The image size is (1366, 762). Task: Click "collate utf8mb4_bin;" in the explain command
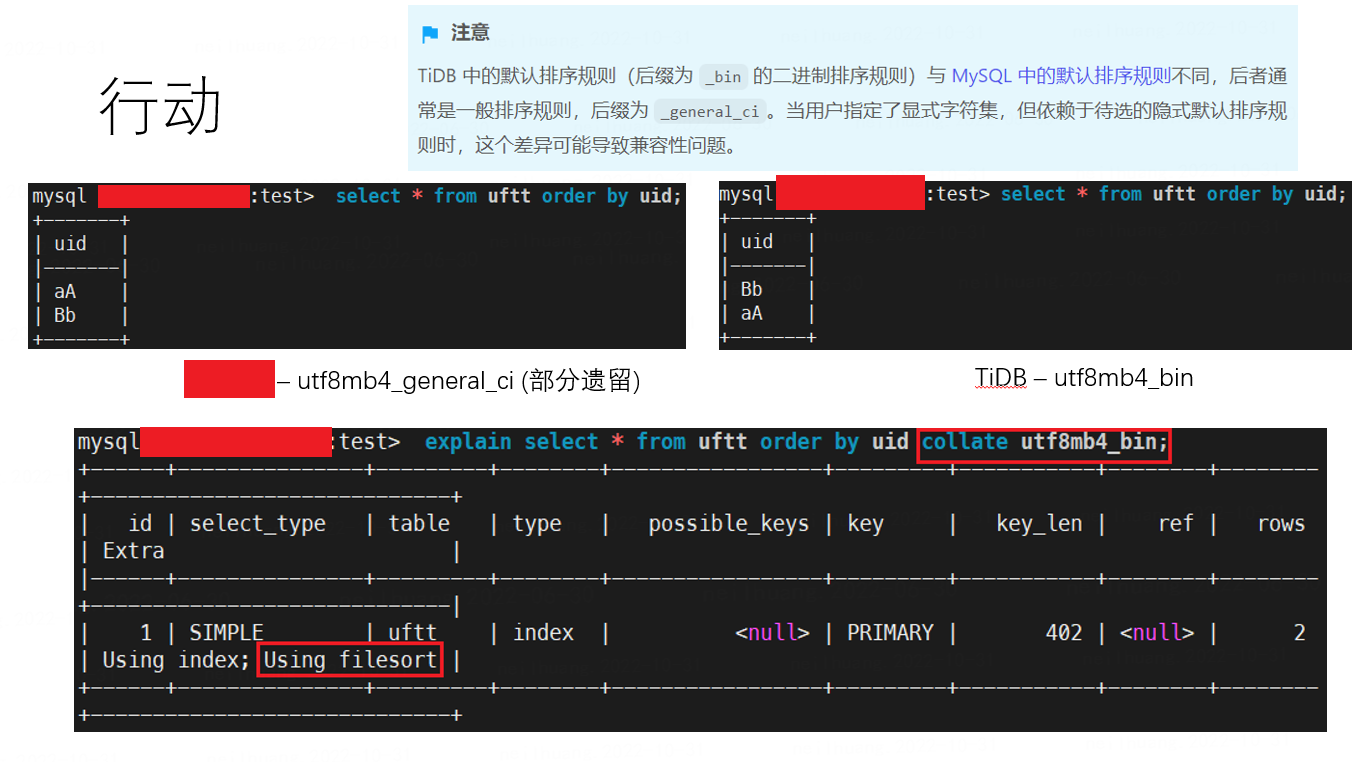1044,442
